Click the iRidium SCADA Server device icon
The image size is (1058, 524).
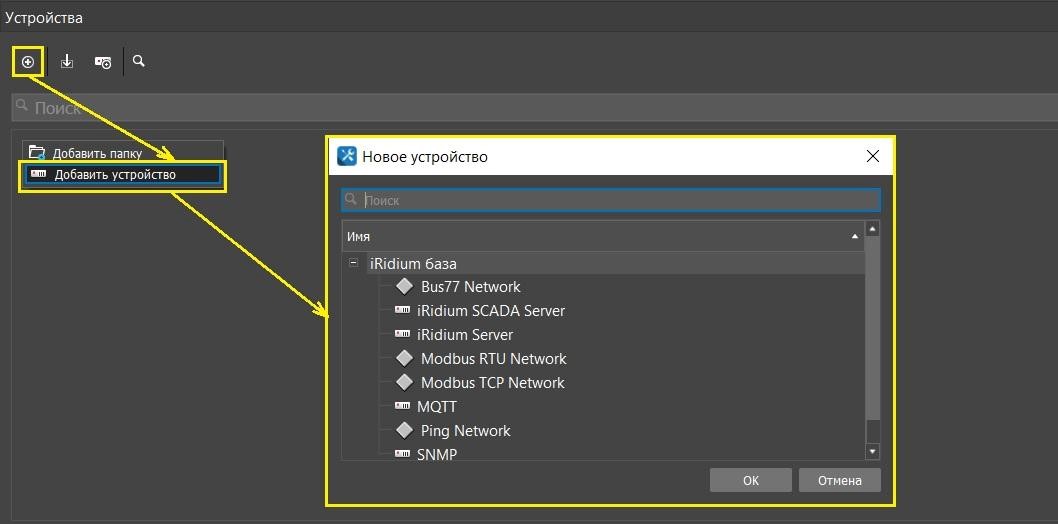pos(403,311)
